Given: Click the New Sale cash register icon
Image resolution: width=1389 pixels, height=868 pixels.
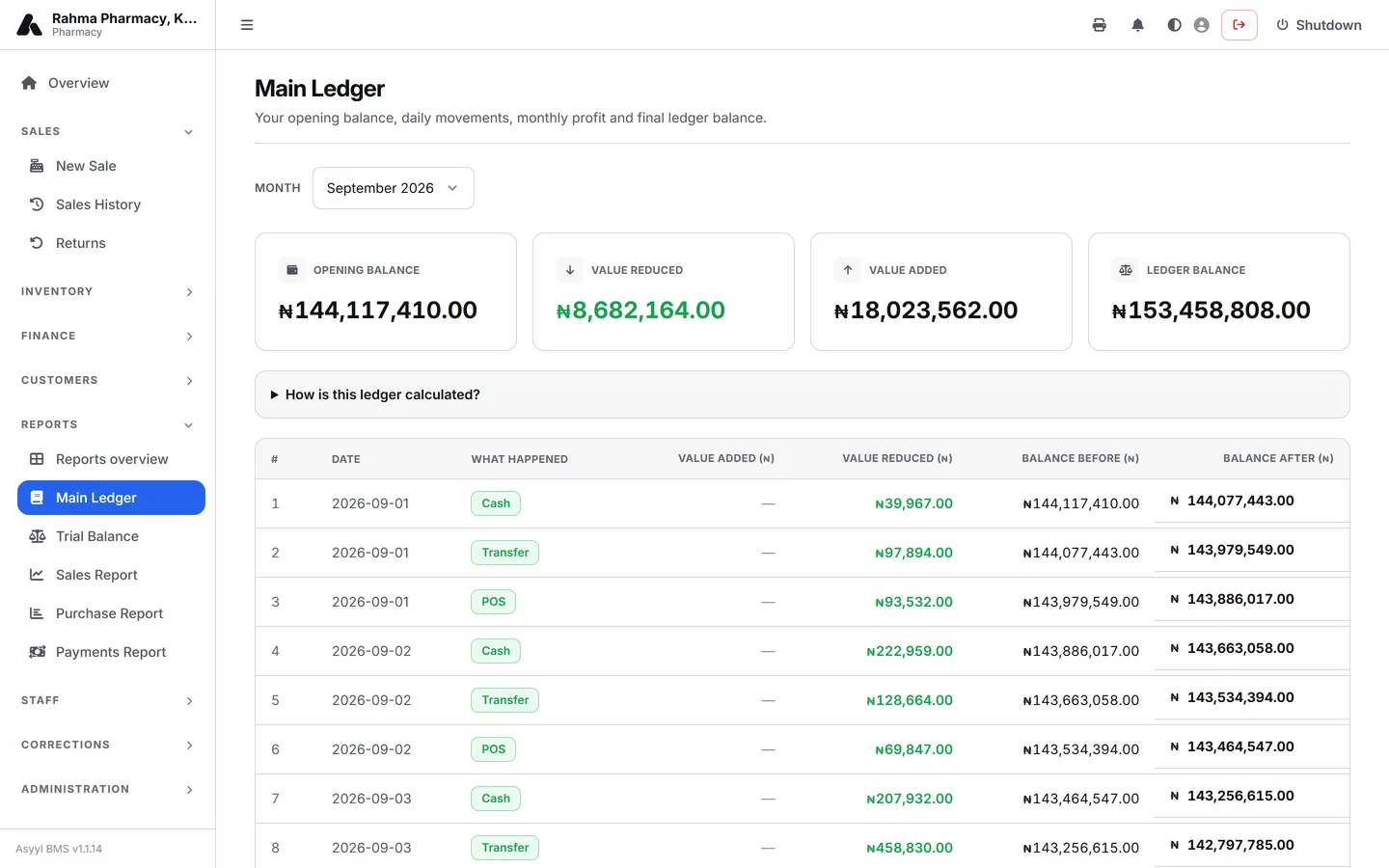Looking at the screenshot, I should [x=37, y=166].
